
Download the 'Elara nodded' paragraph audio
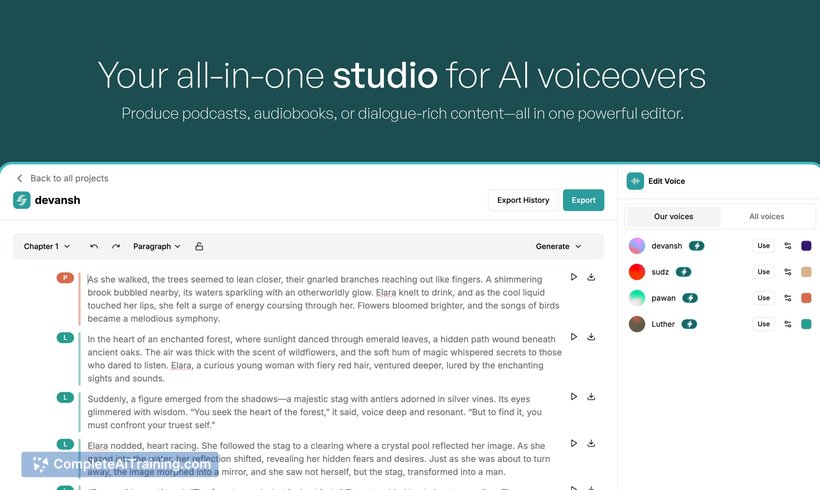point(591,443)
